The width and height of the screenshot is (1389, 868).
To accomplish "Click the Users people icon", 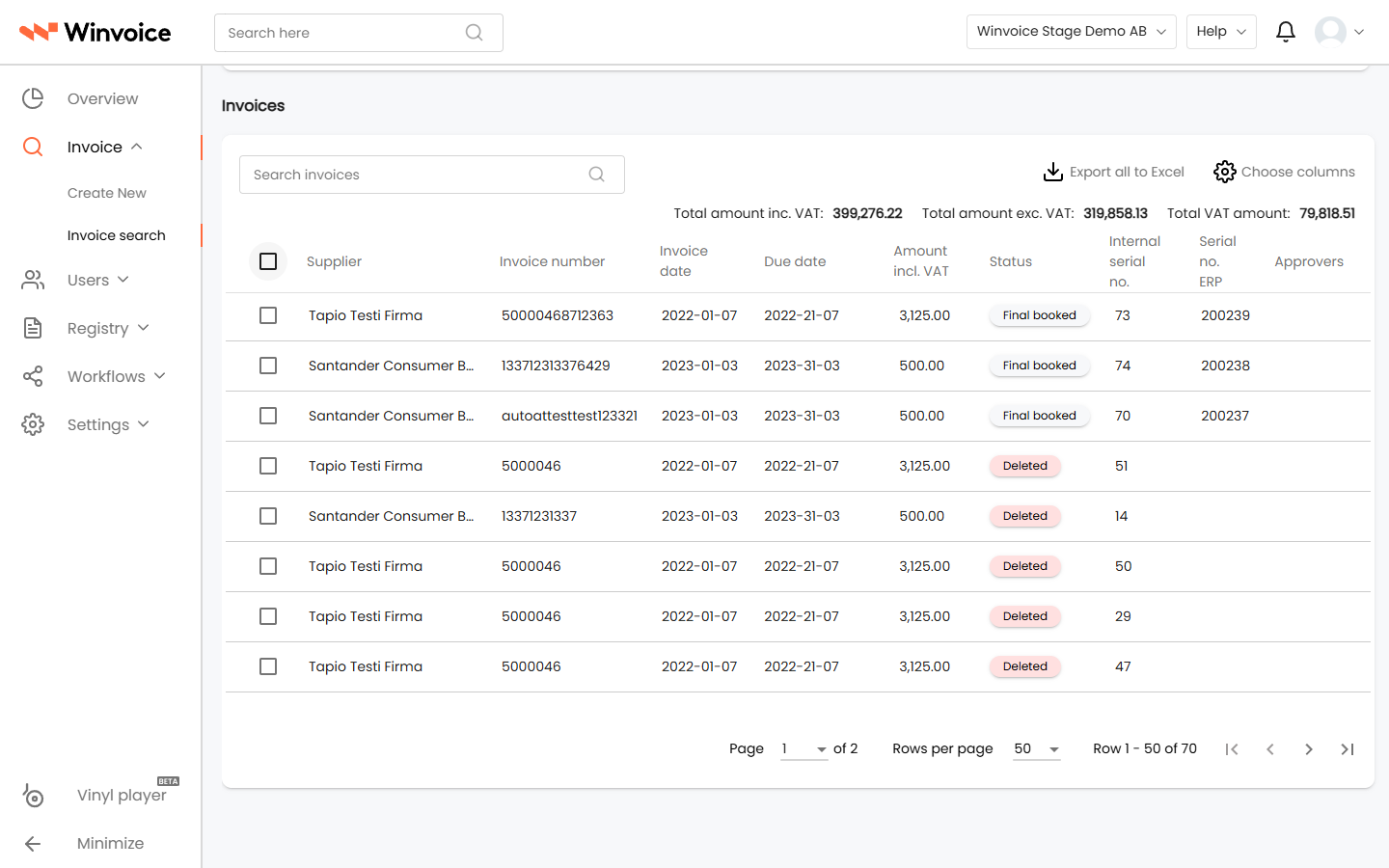I will [x=33, y=280].
